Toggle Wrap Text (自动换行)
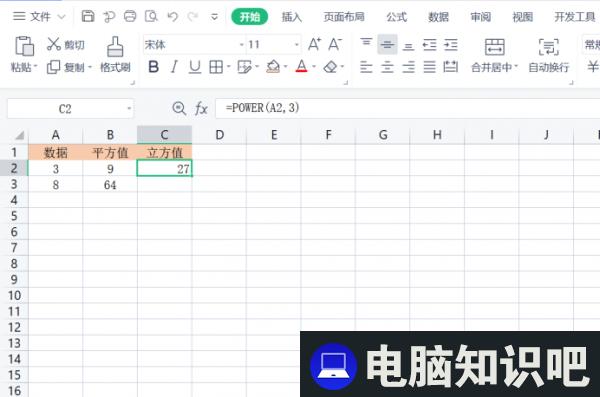 coord(548,55)
